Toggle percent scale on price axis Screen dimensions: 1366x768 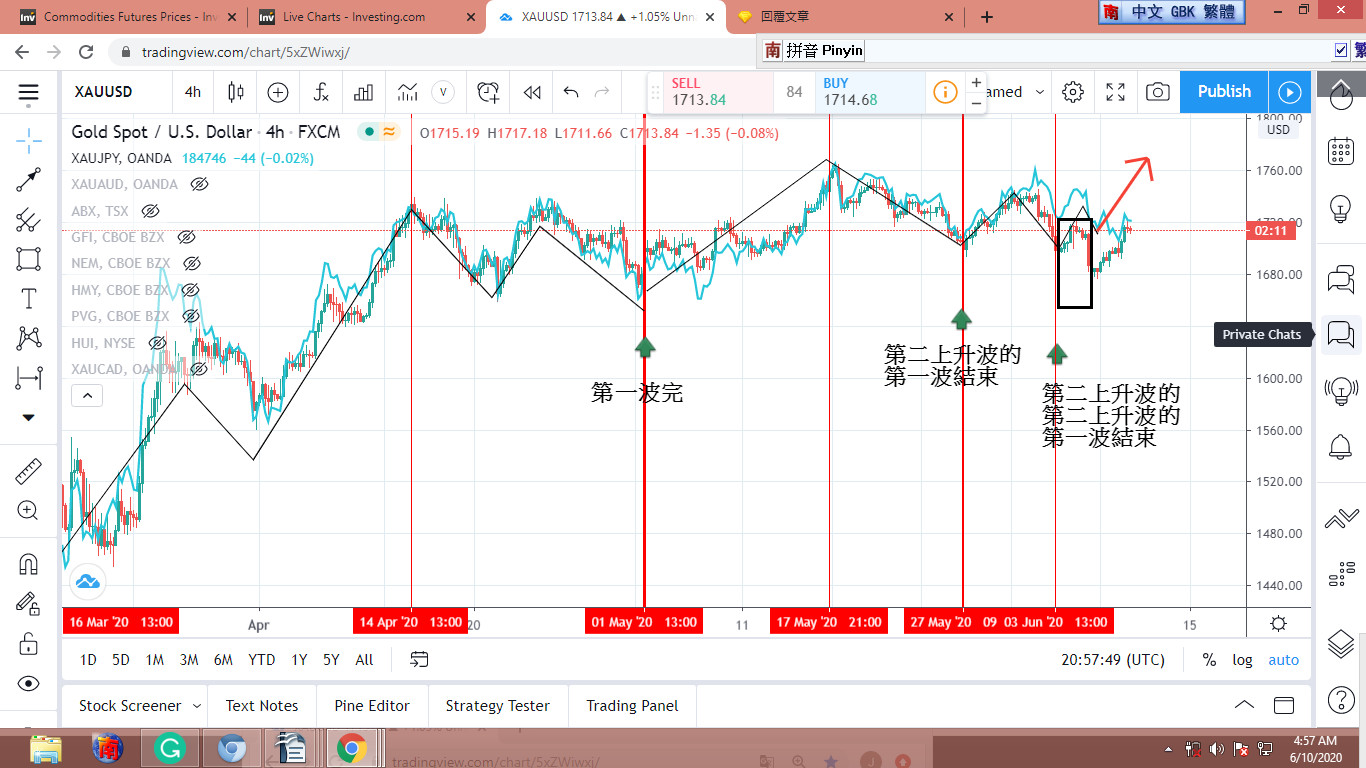(x=1209, y=660)
